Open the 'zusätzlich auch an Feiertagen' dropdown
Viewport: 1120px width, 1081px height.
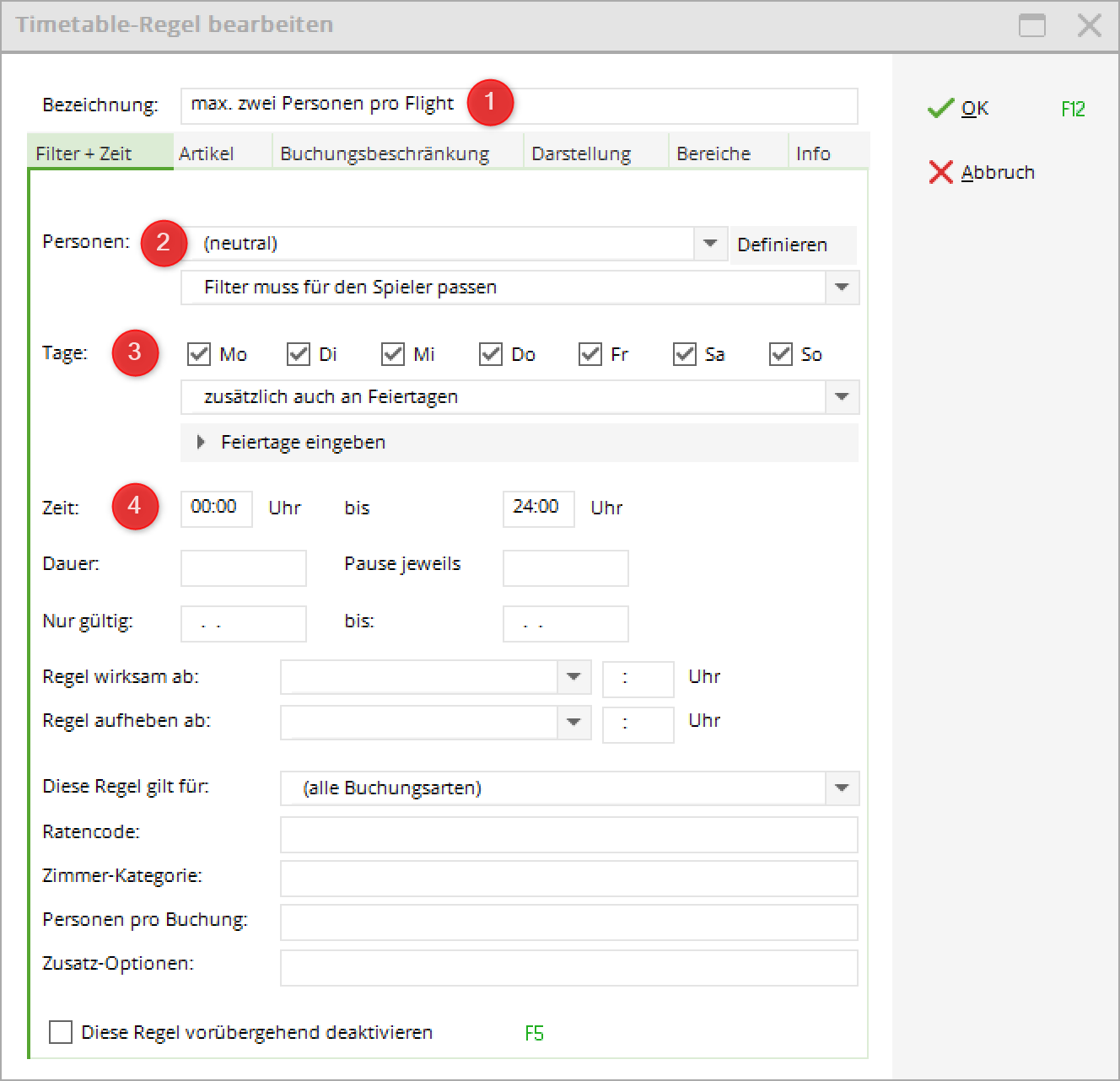(842, 397)
